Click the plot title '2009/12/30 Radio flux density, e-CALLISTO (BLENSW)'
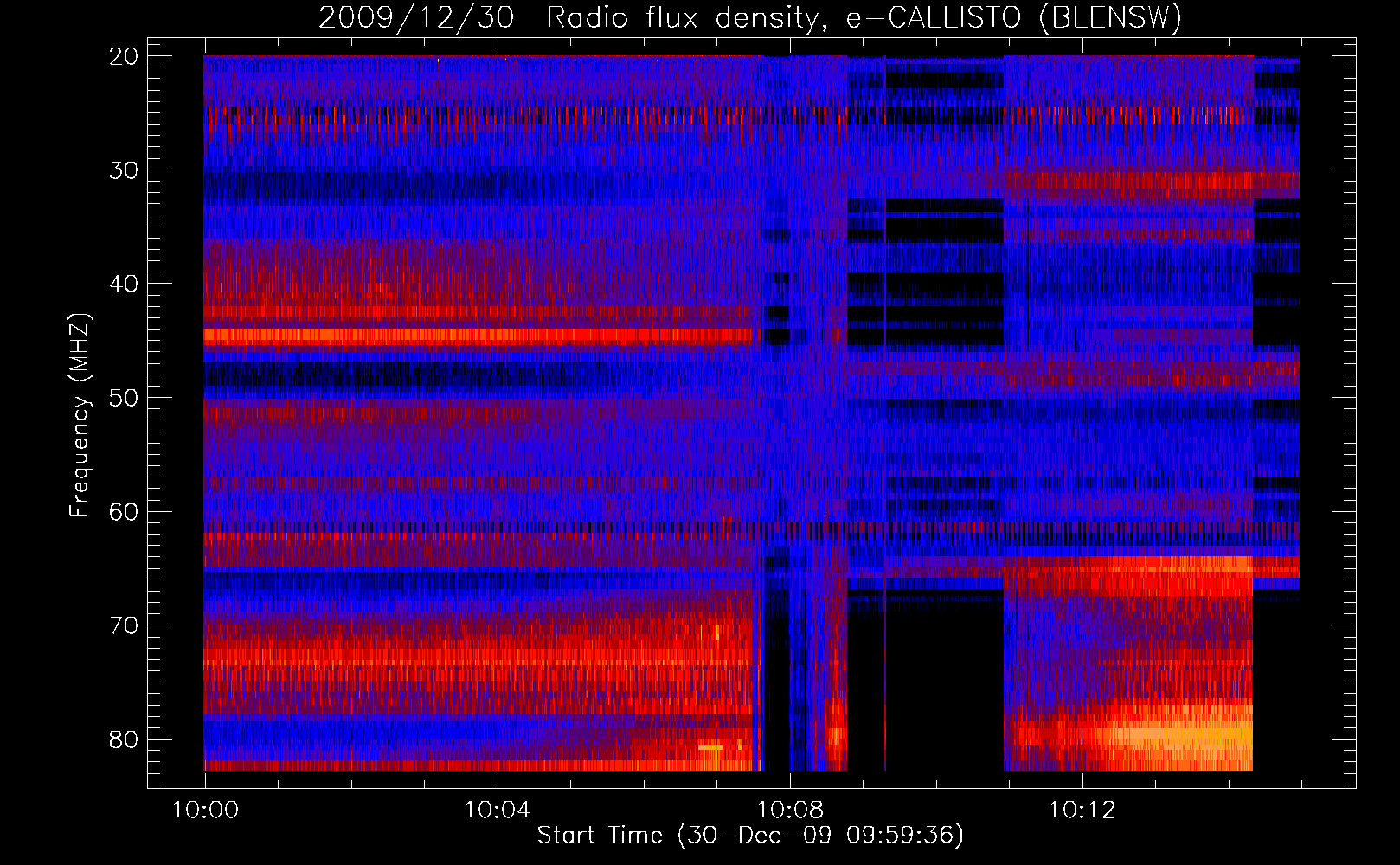 pos(750,17)
